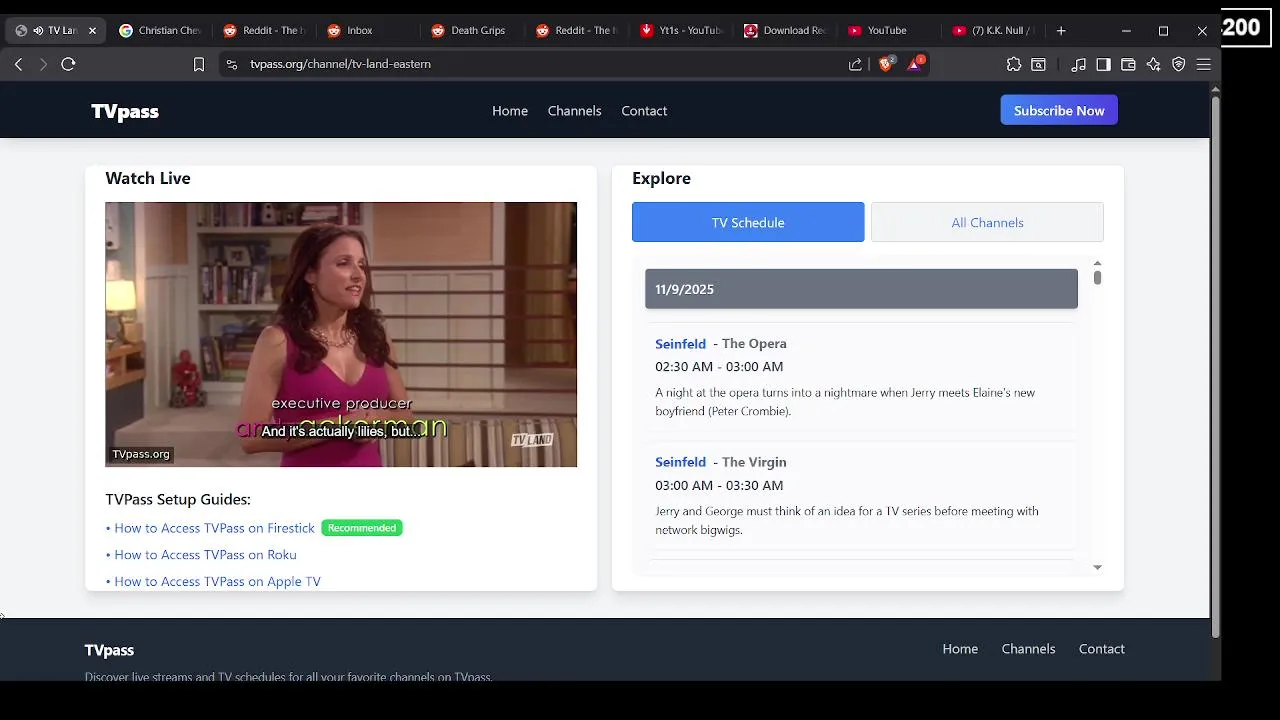The image size is (1280, 720).
Task: Switch to the YouTube tab
Action: click(x=888, y=31)
